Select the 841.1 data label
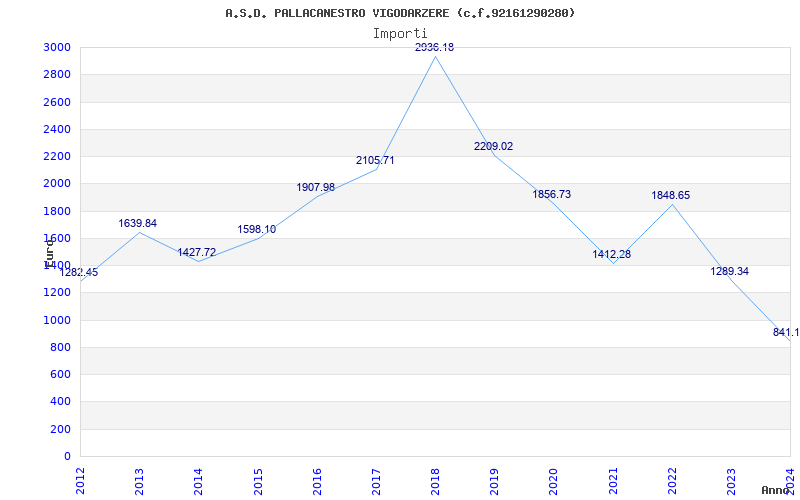800x500 pixels. coord(786,333)
